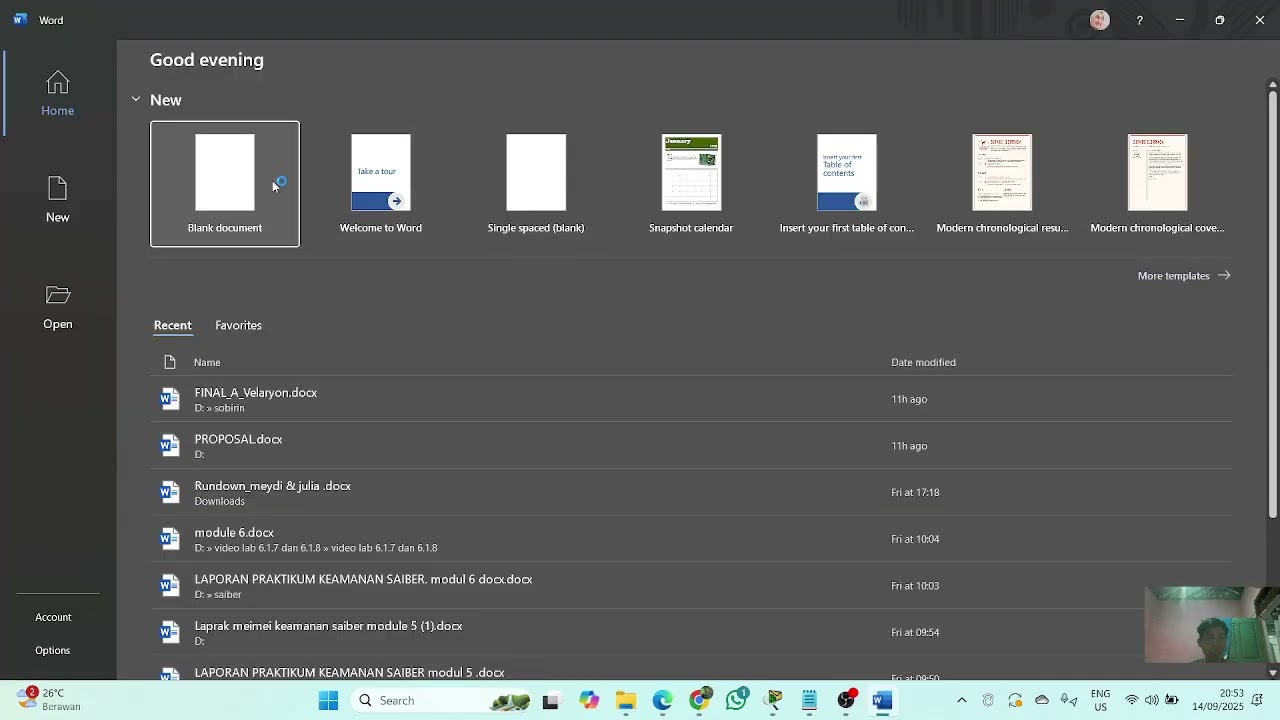Select Snapshot calendar template
The image size is (1280, 720).
pos(691,184)
